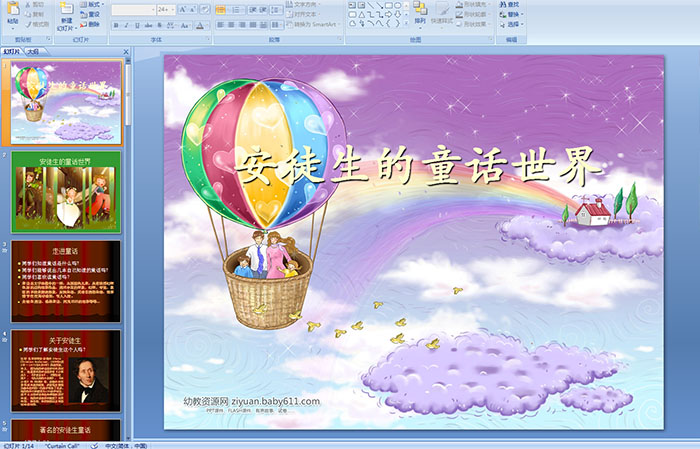This screenshot has height=449, width=700.
Task: Open Shape Fill (形状填充) color menu
Action: coord(475,4)
